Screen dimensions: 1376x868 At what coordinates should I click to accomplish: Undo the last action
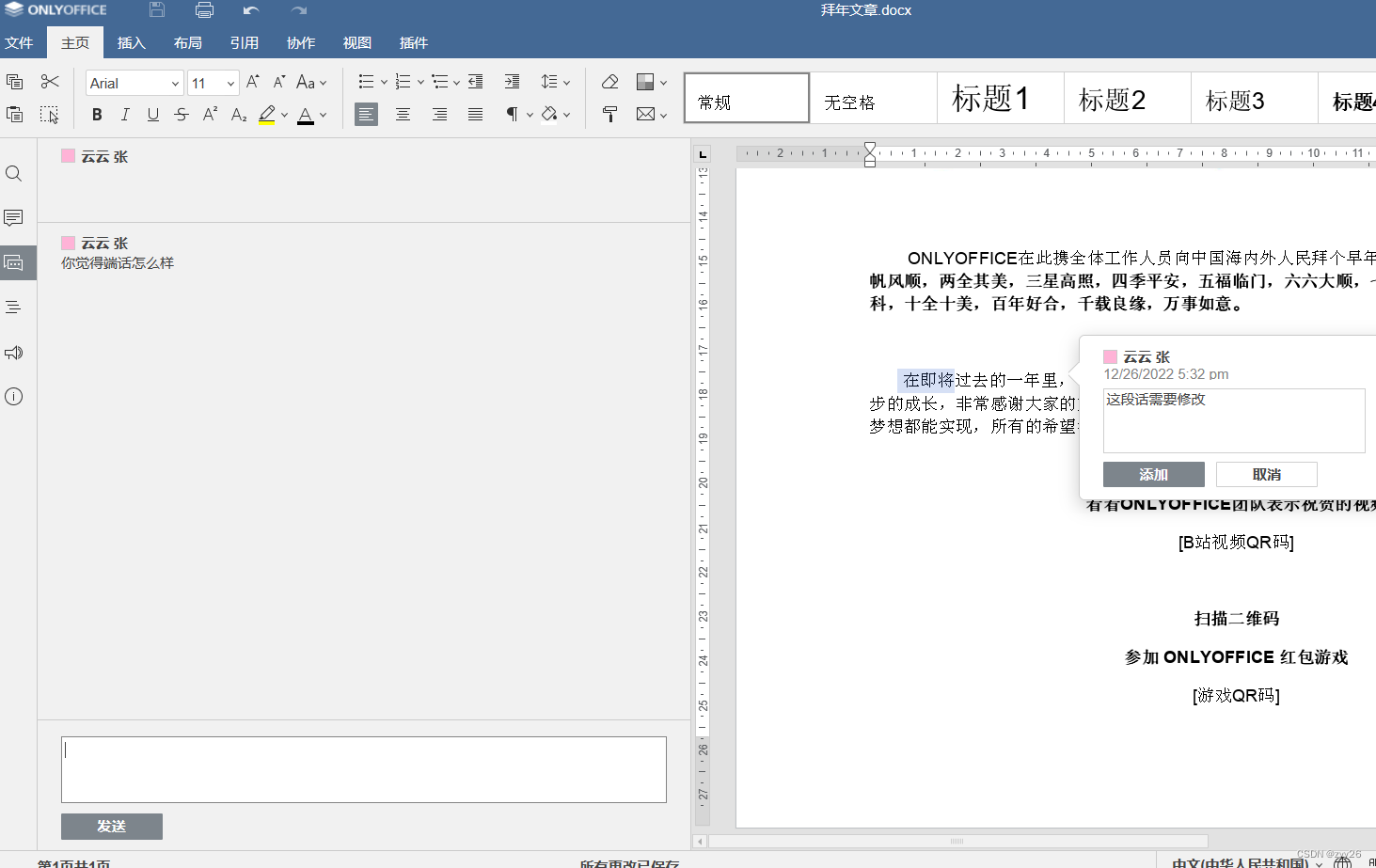(x=251, y=10)
